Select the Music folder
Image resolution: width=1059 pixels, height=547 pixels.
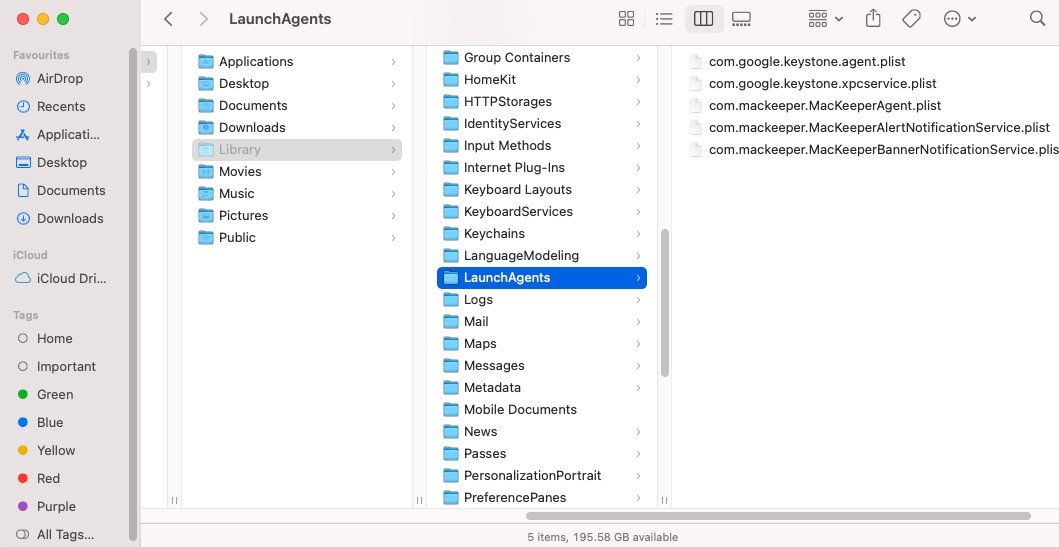pos(297,194)
